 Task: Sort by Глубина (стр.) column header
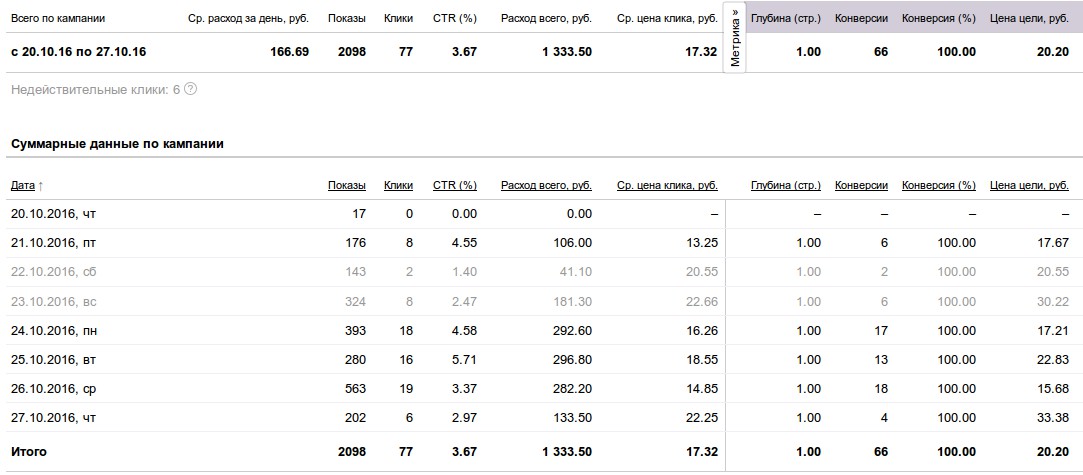[x=786, y=185]
